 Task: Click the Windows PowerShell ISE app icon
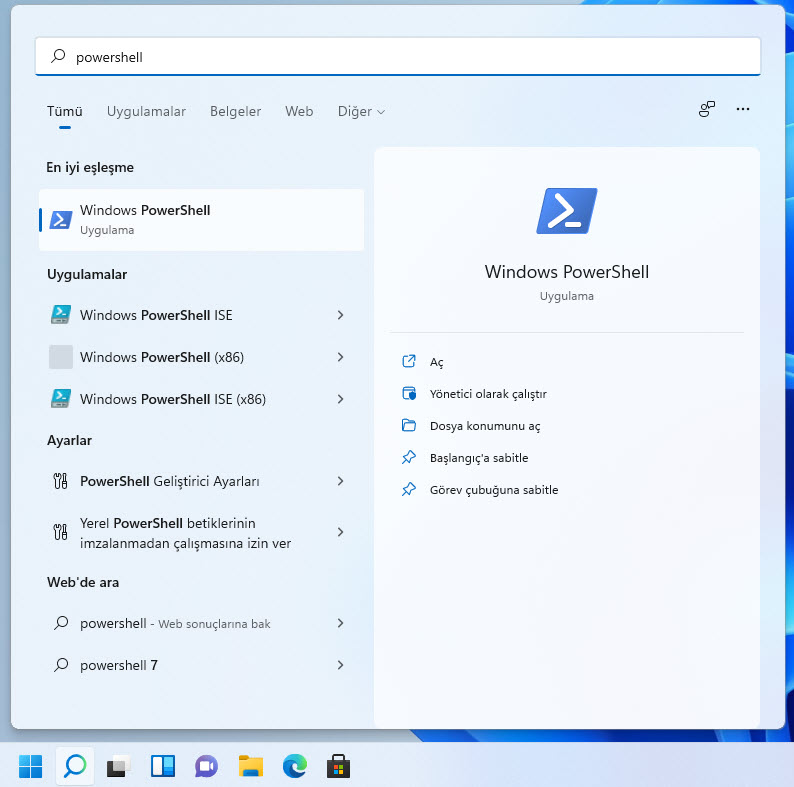point(61,314)
